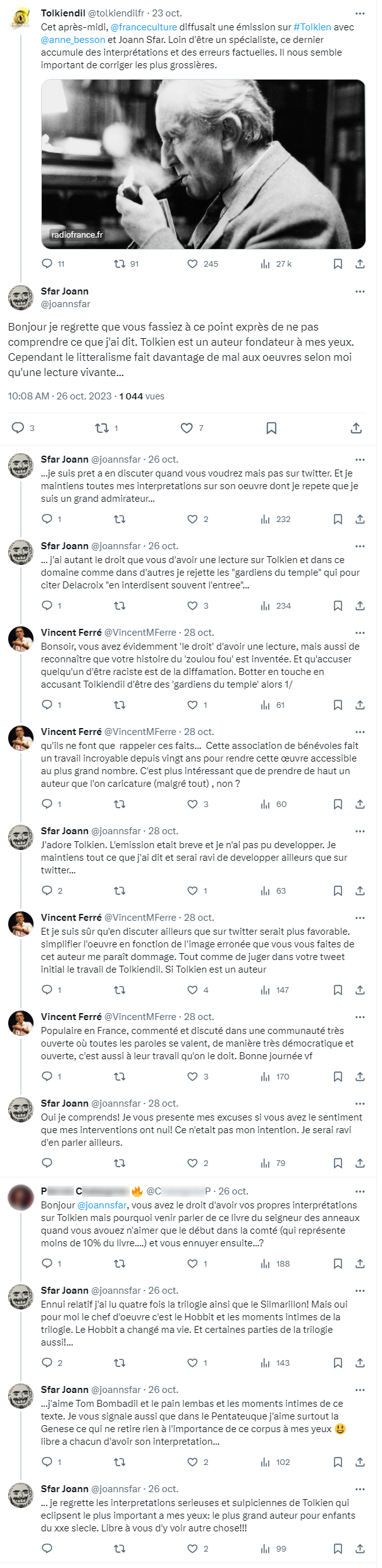
Task: Share the last tweet with 99 views
Action: click(360, 1548)
